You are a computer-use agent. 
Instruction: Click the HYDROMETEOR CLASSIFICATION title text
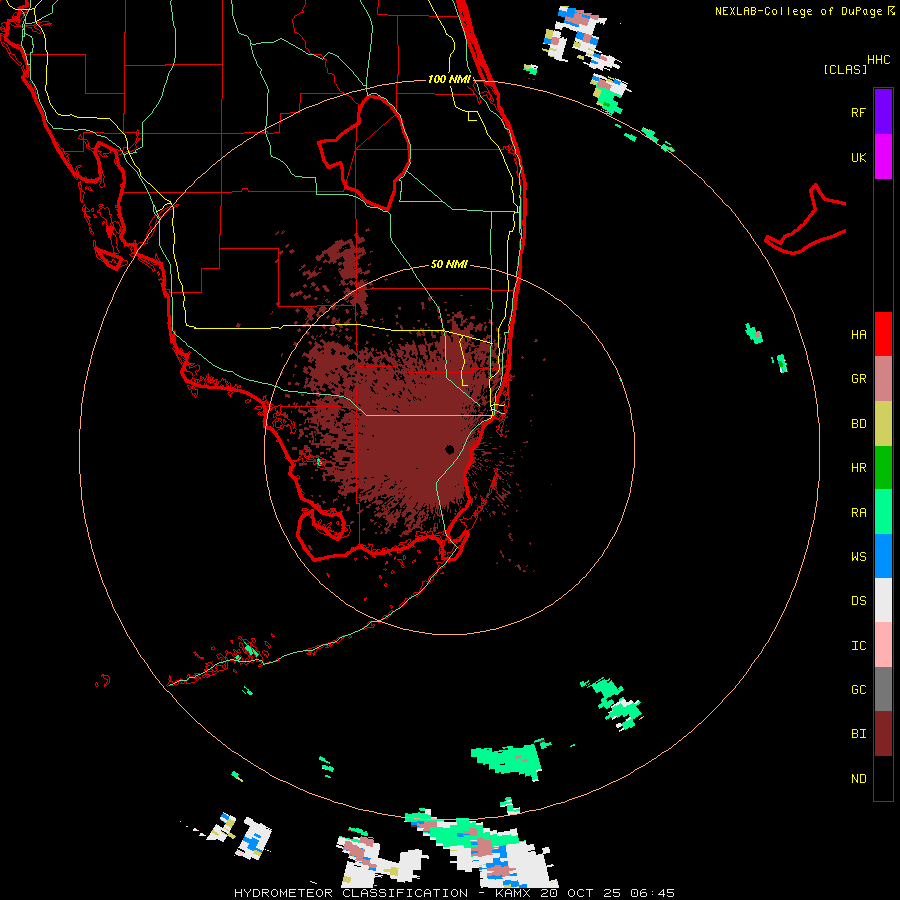[x=351, y=893]
